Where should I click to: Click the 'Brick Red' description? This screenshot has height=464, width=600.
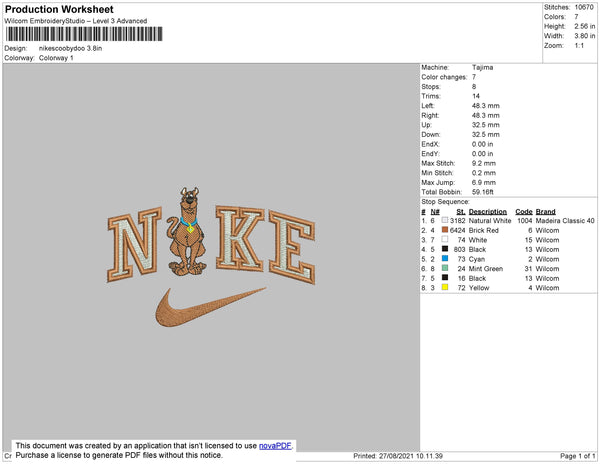click(484, 230)
